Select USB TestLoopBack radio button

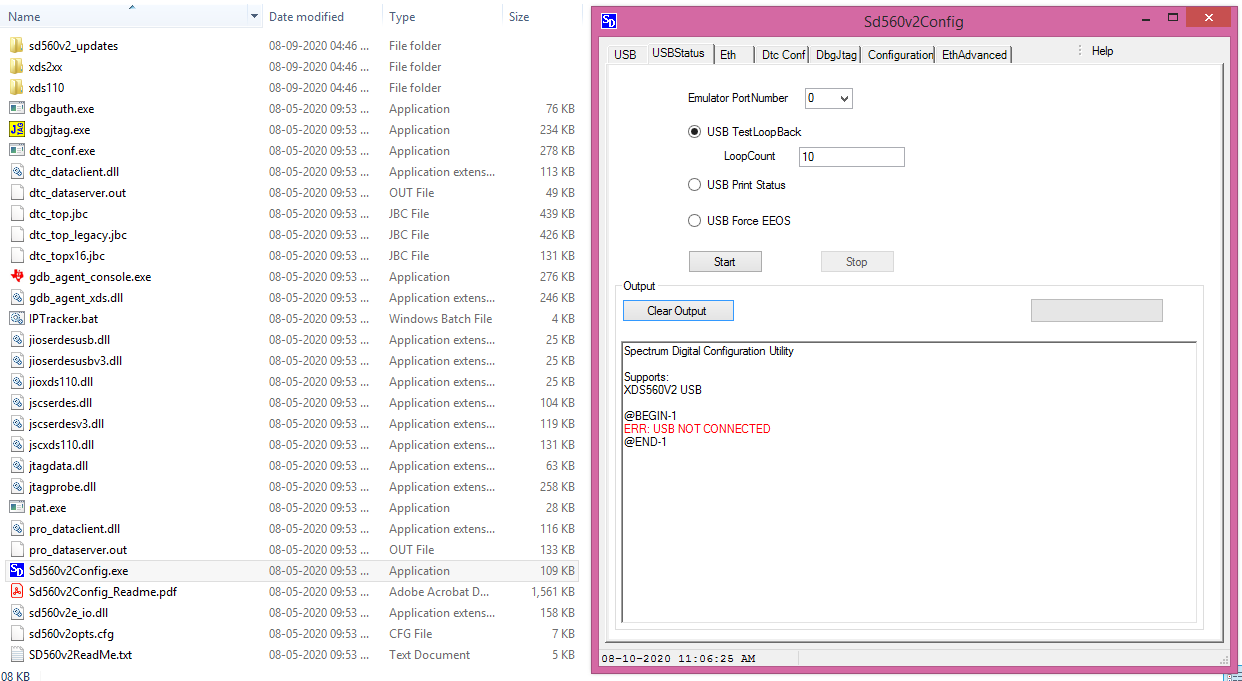click(x=695, y=132)
